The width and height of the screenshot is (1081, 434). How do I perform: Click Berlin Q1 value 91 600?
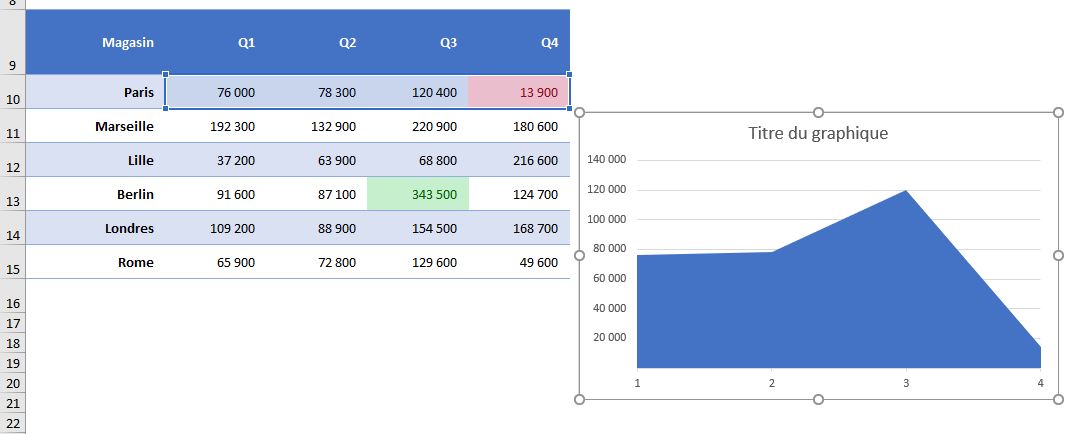point(216,194)
